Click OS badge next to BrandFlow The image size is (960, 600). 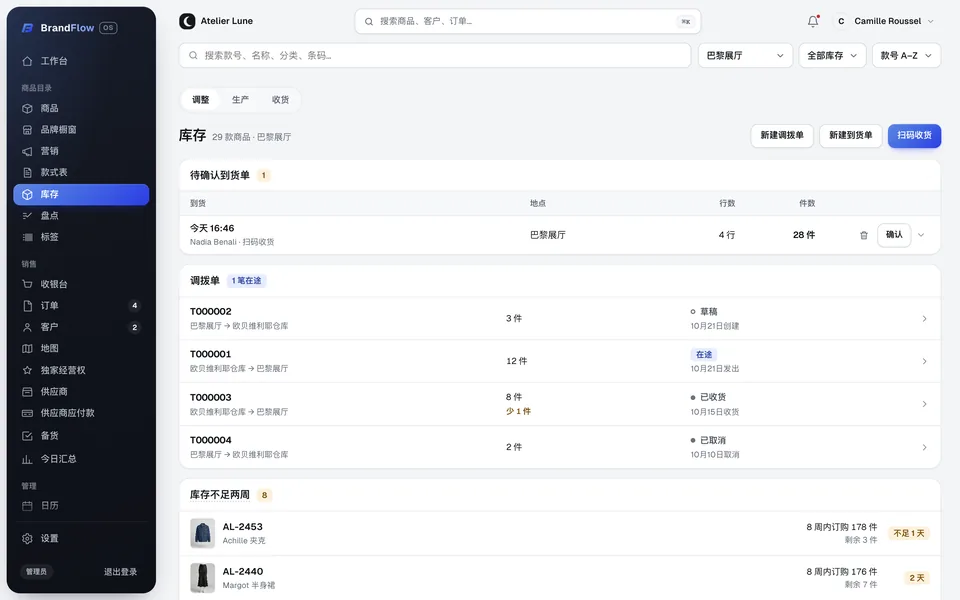point(108,28)
